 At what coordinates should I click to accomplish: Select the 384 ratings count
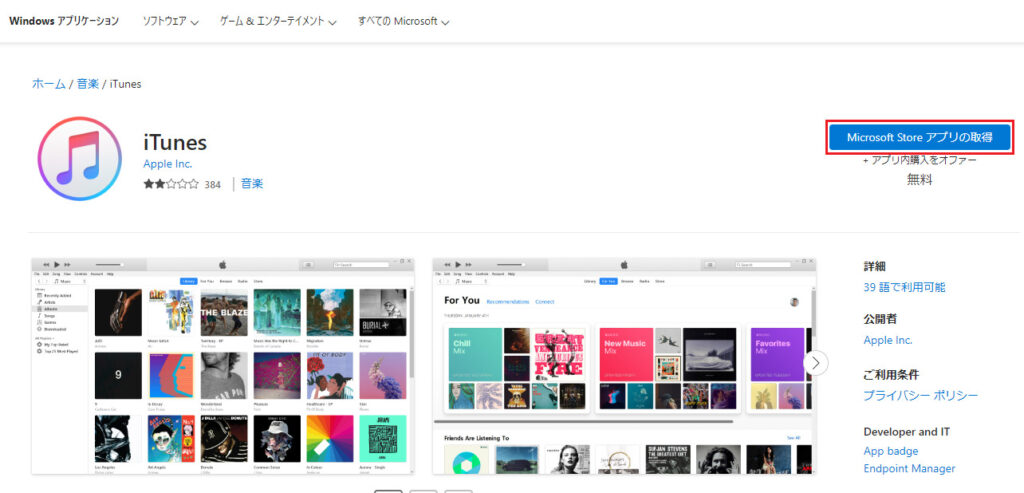coord(212,185)
